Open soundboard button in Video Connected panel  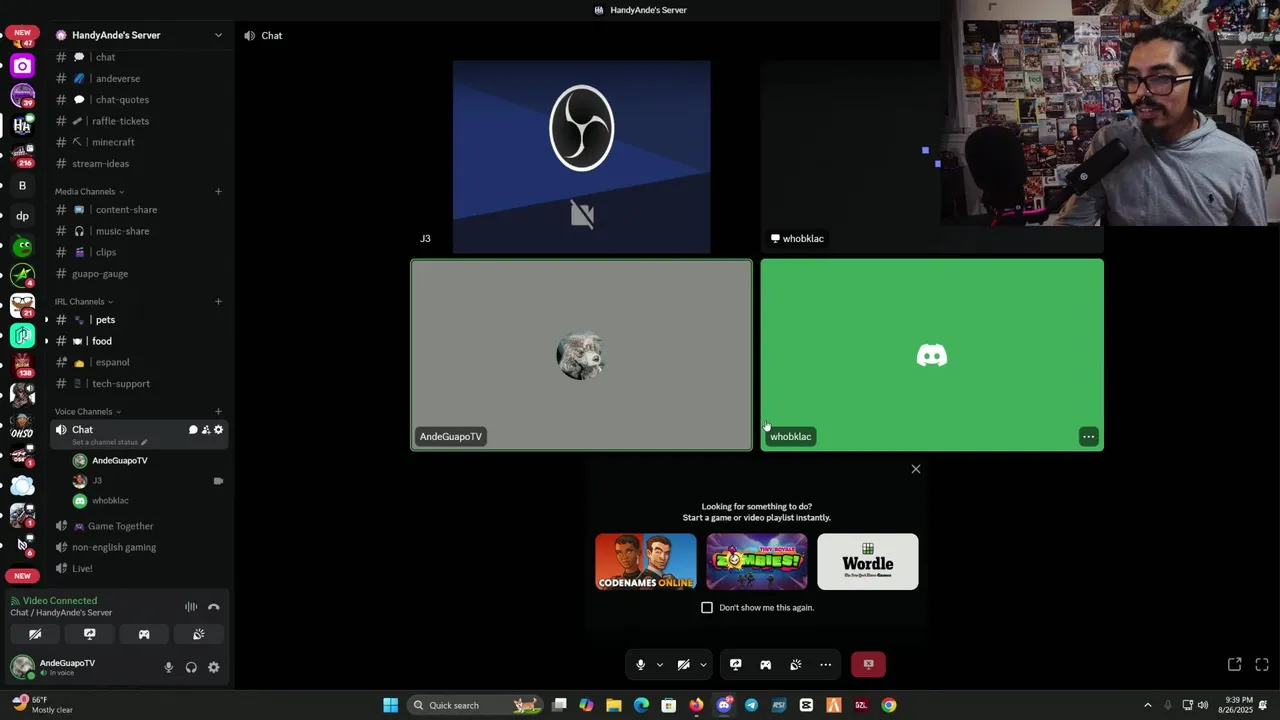click(198, 634)
